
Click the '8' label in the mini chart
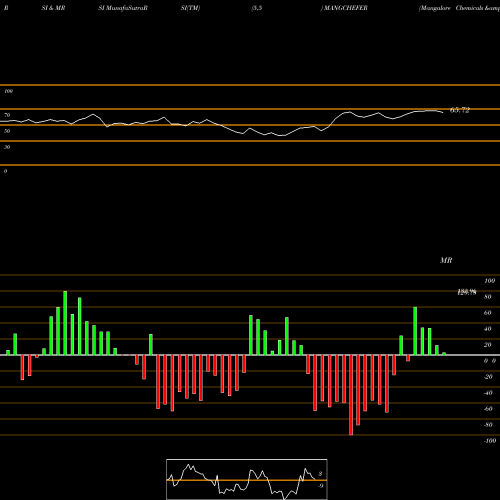point(320,474)
